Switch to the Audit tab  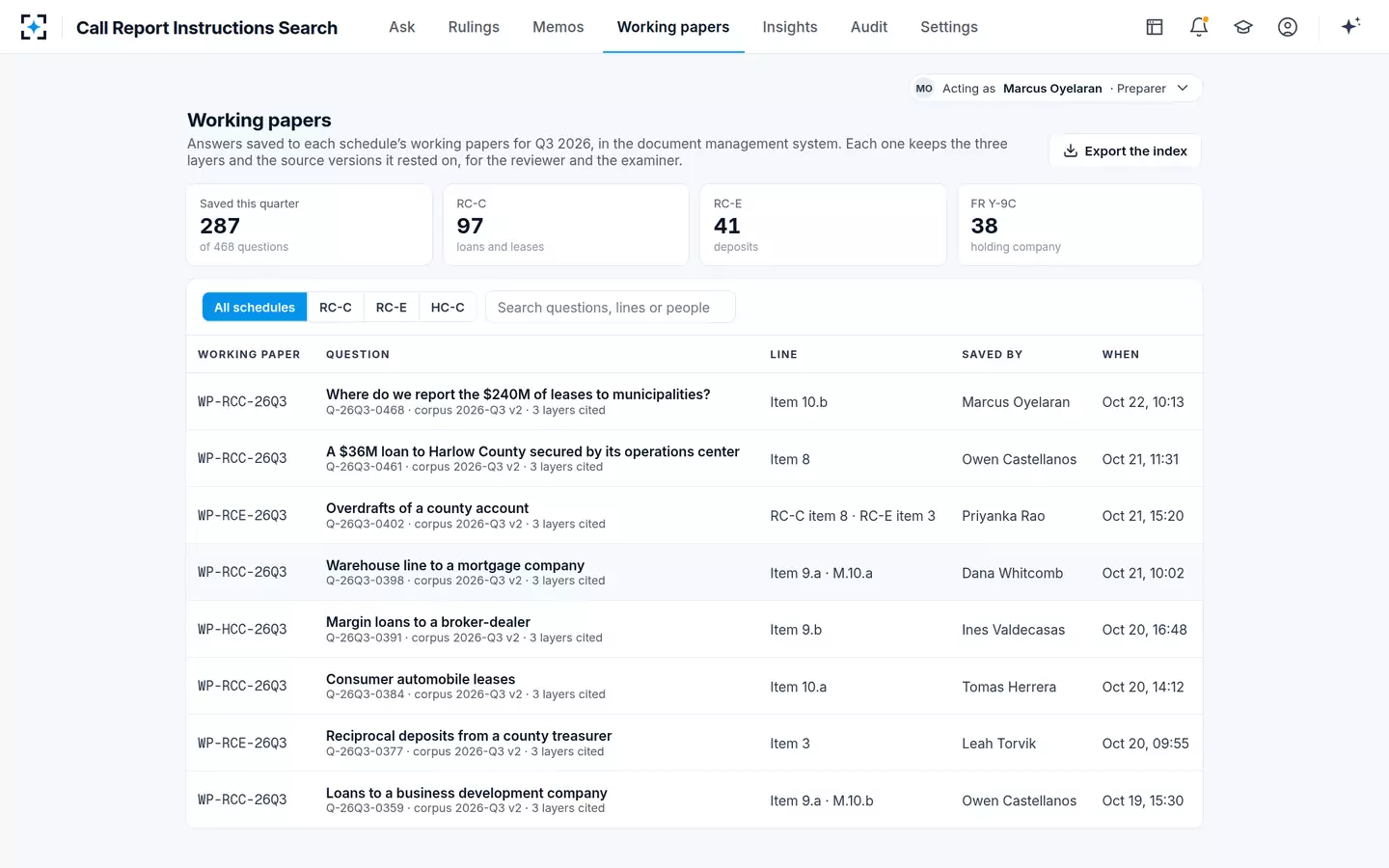tap(869, 27)
